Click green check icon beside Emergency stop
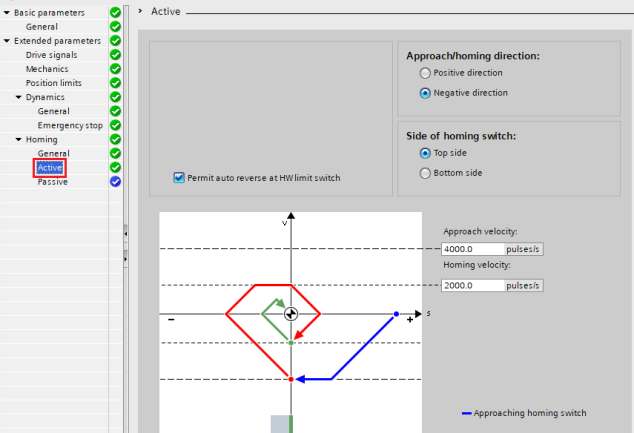The image size is (634, 433). pyautogui.click(x=115, y=125)
